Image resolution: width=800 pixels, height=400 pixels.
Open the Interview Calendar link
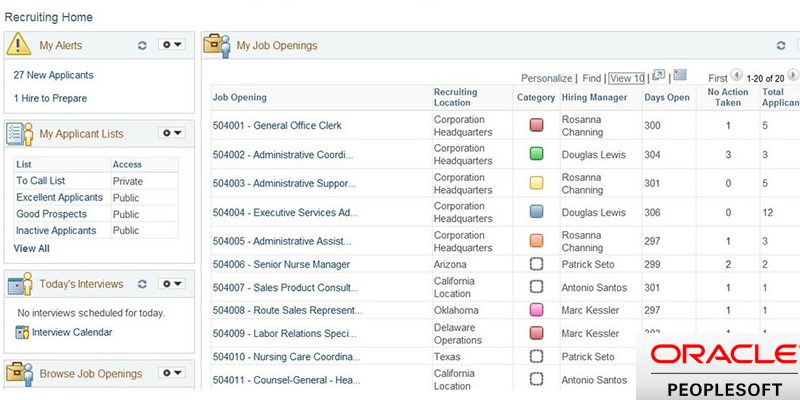pyautogui.click(x=72, y=332)
